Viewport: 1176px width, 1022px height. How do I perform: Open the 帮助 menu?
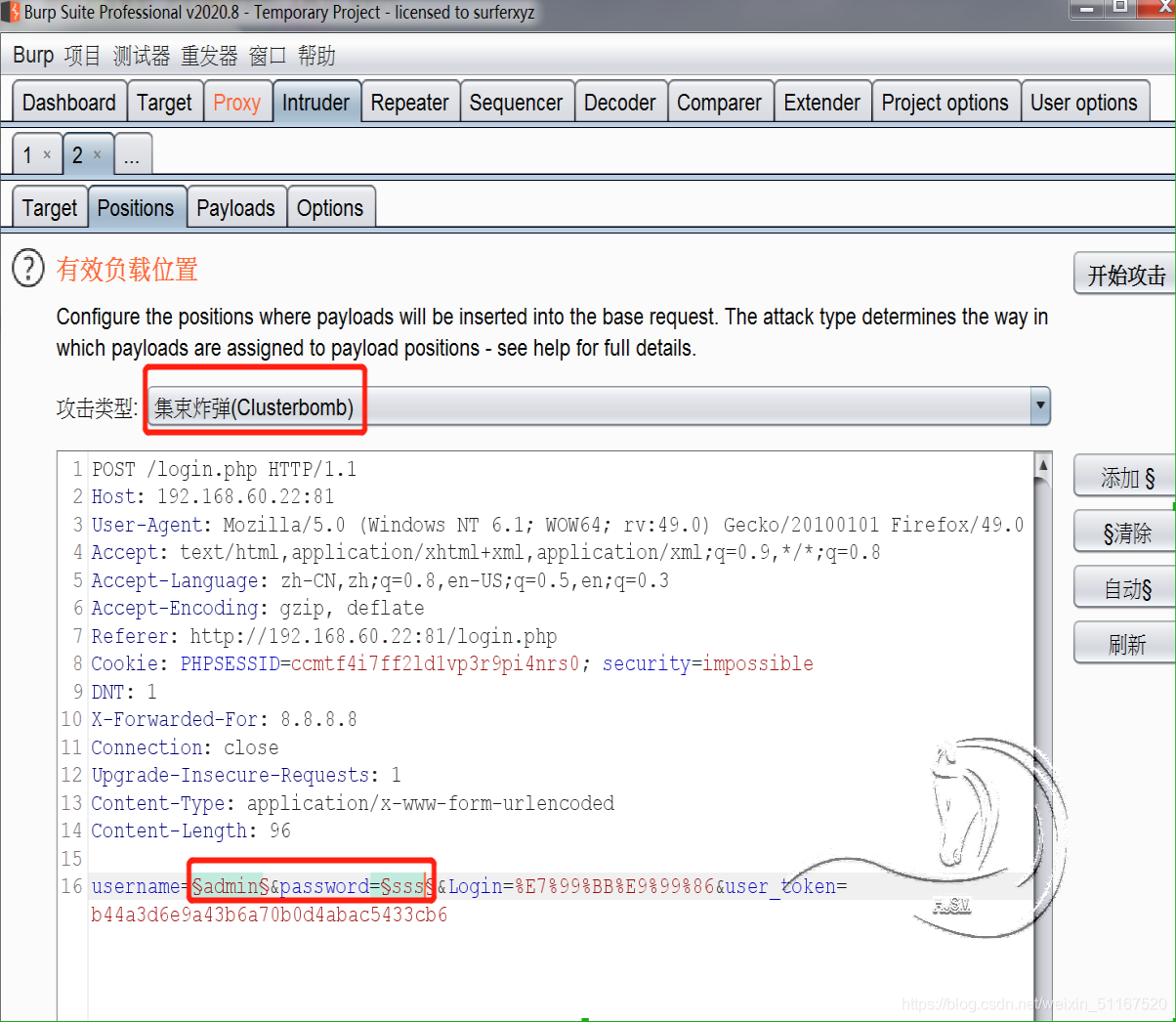point(316,56)
